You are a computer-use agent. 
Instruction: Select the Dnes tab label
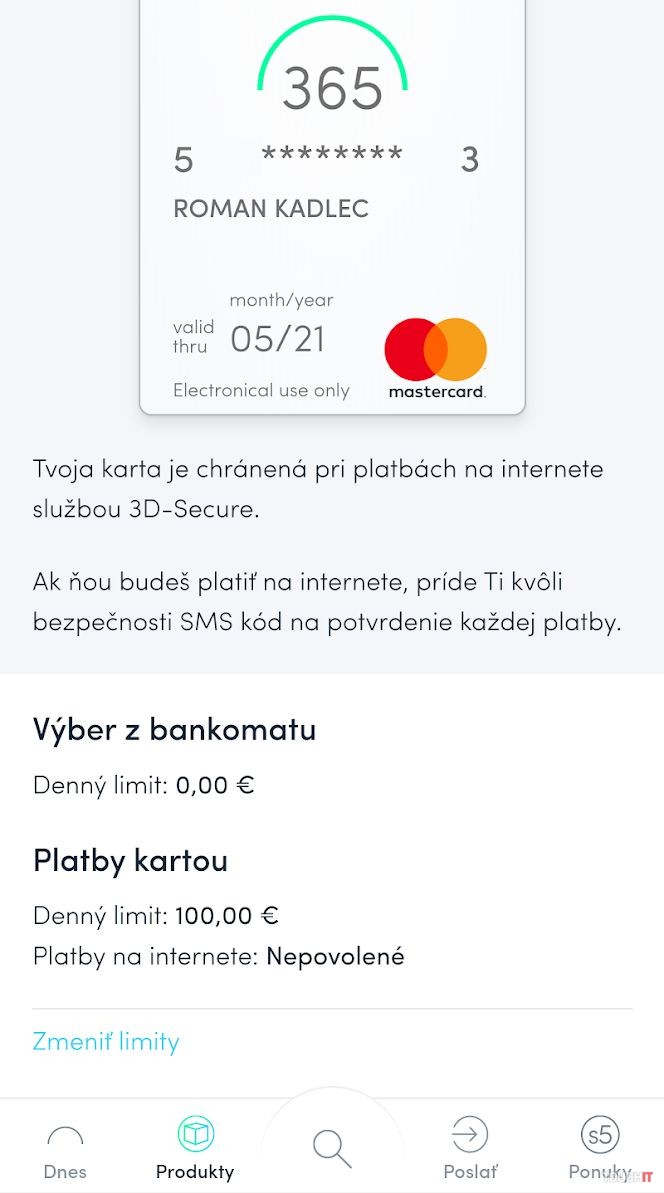pyautogui.click(x=65, y=1171)
